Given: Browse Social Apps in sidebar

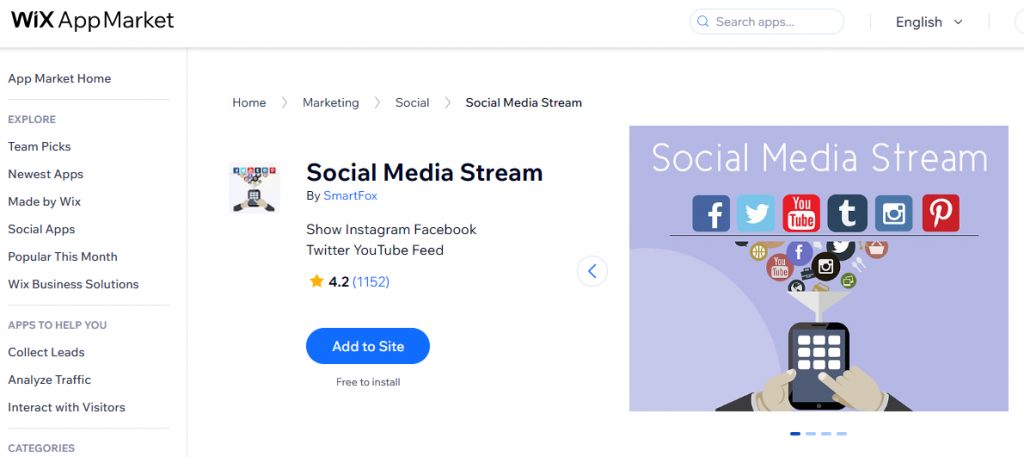Looking at the screenshot, I should [x=41, y=229].
